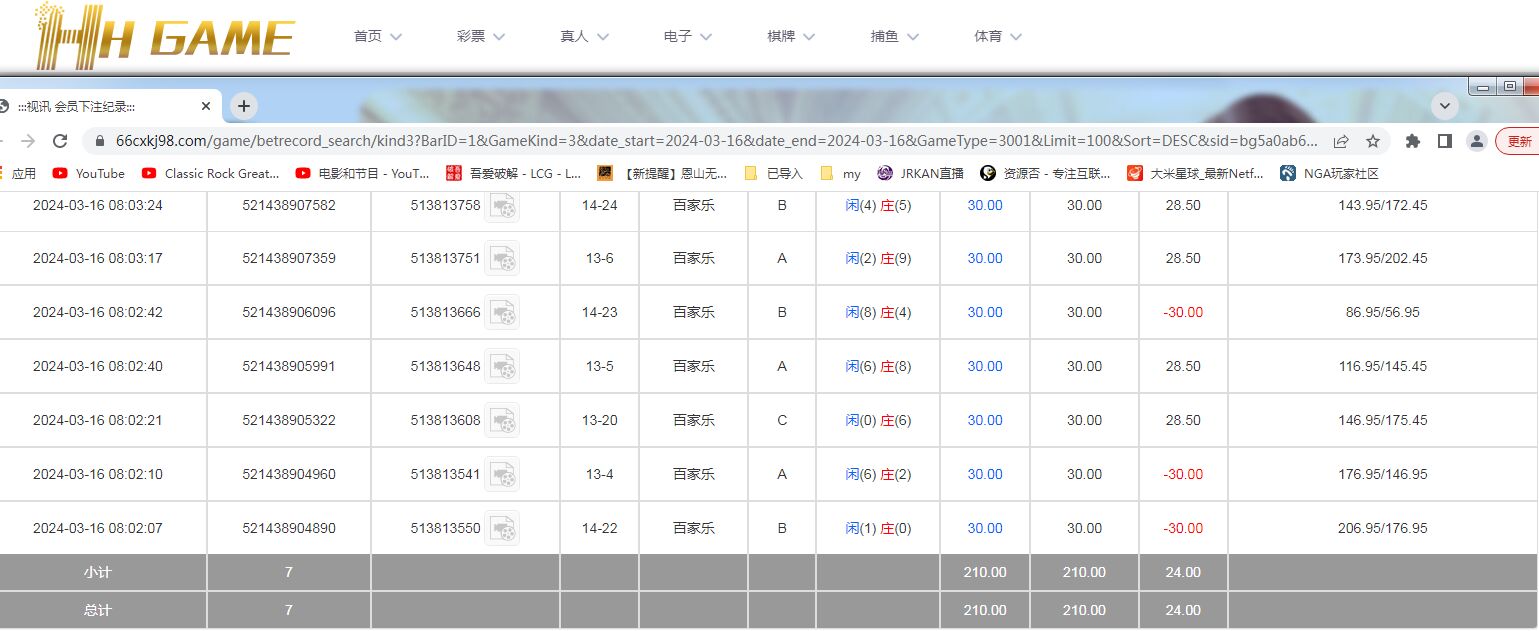This screenshot has height=631, width=1539.
Task: Open video replay for round 513813758
Action: (x=502, y=205)
